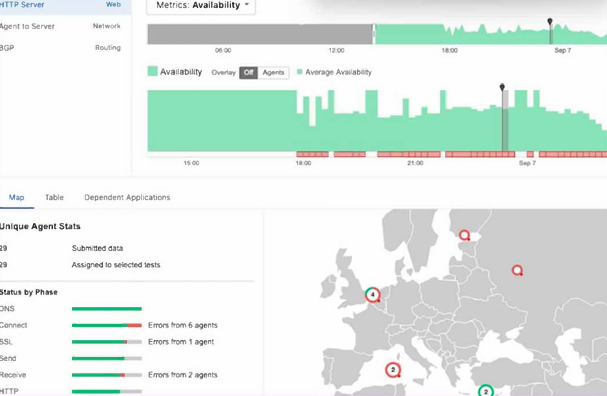The width and height of the screenshot is (607, 396).
Task: Click the Average Availability legend swatch
Action: (x=299, y=72)
